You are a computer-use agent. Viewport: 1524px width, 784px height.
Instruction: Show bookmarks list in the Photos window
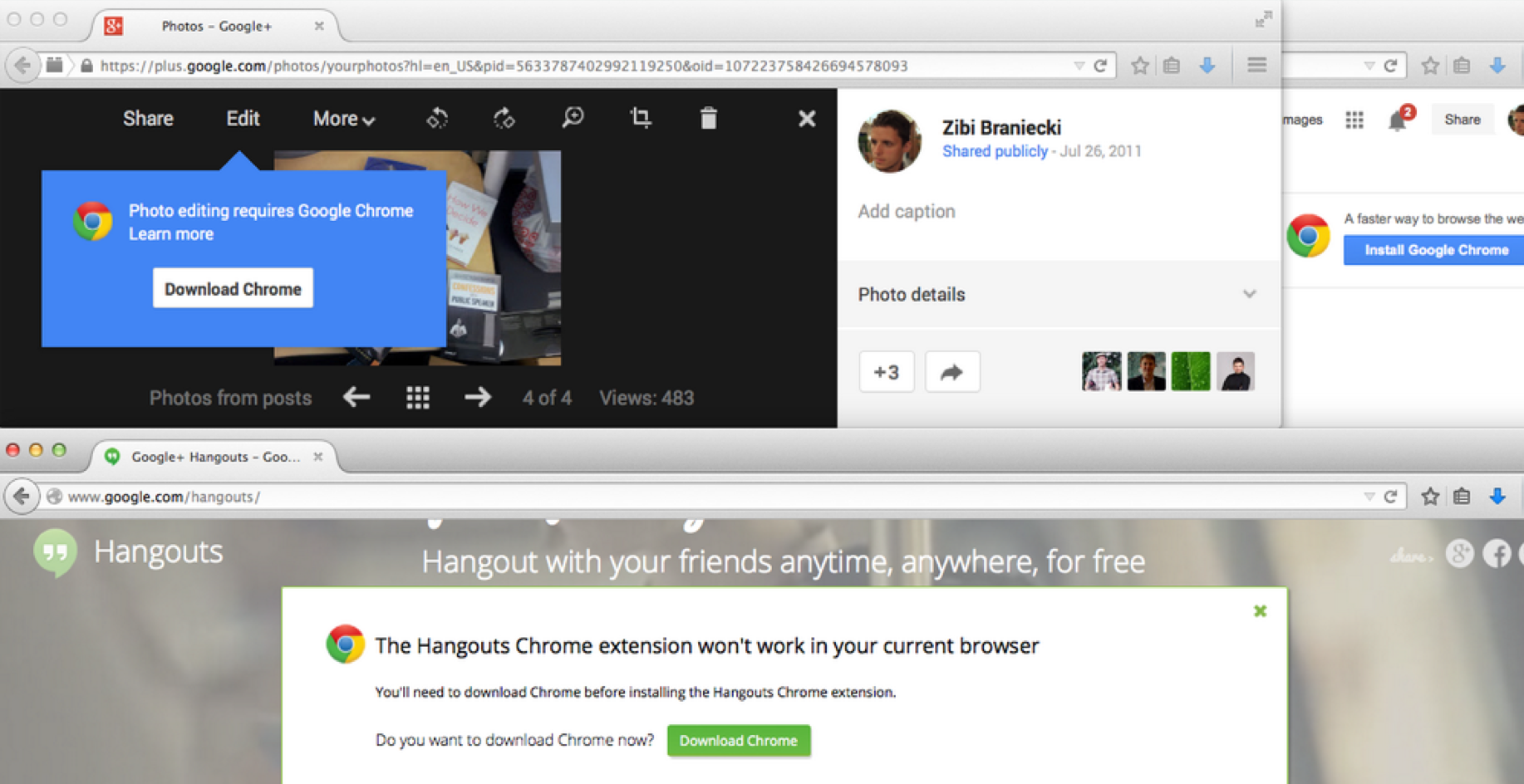[1172, 66]
